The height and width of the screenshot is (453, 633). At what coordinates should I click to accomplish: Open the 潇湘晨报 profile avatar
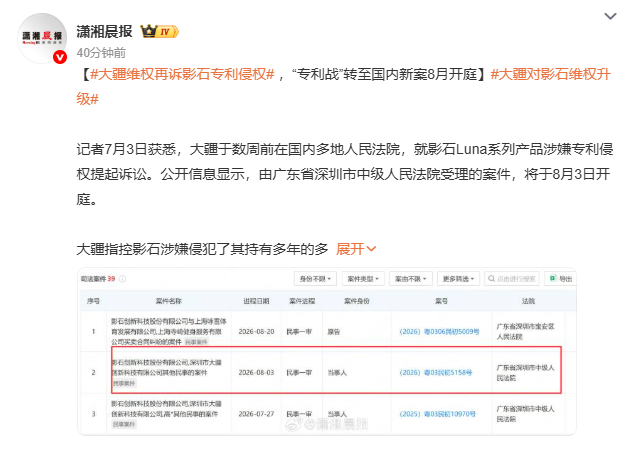42,38
